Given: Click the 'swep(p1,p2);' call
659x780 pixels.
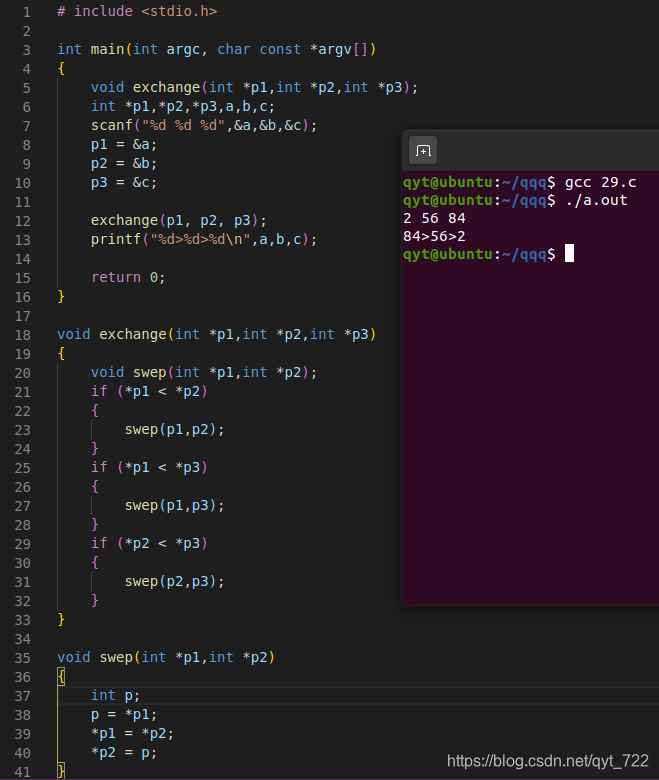Looking at the screenshot, I should [x=175, y=429].
